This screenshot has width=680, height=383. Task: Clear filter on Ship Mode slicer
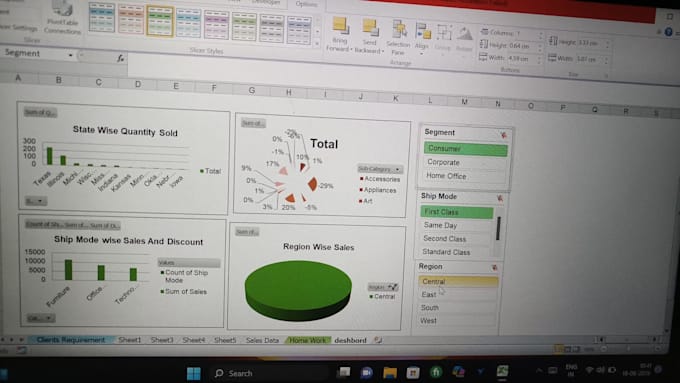(500, 198)
